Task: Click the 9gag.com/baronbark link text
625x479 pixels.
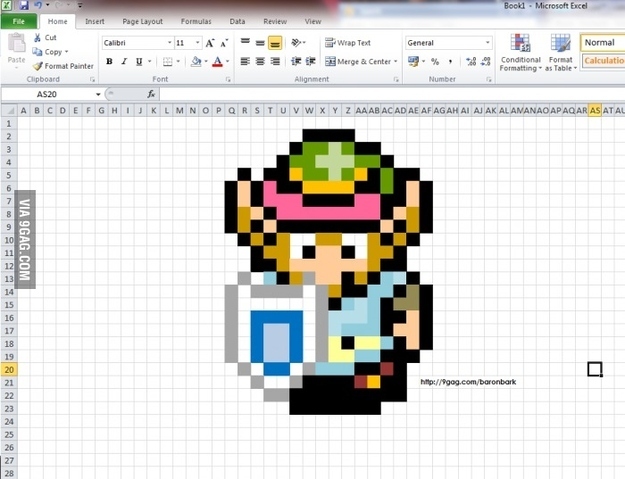Action: click(x=468, y=382)
